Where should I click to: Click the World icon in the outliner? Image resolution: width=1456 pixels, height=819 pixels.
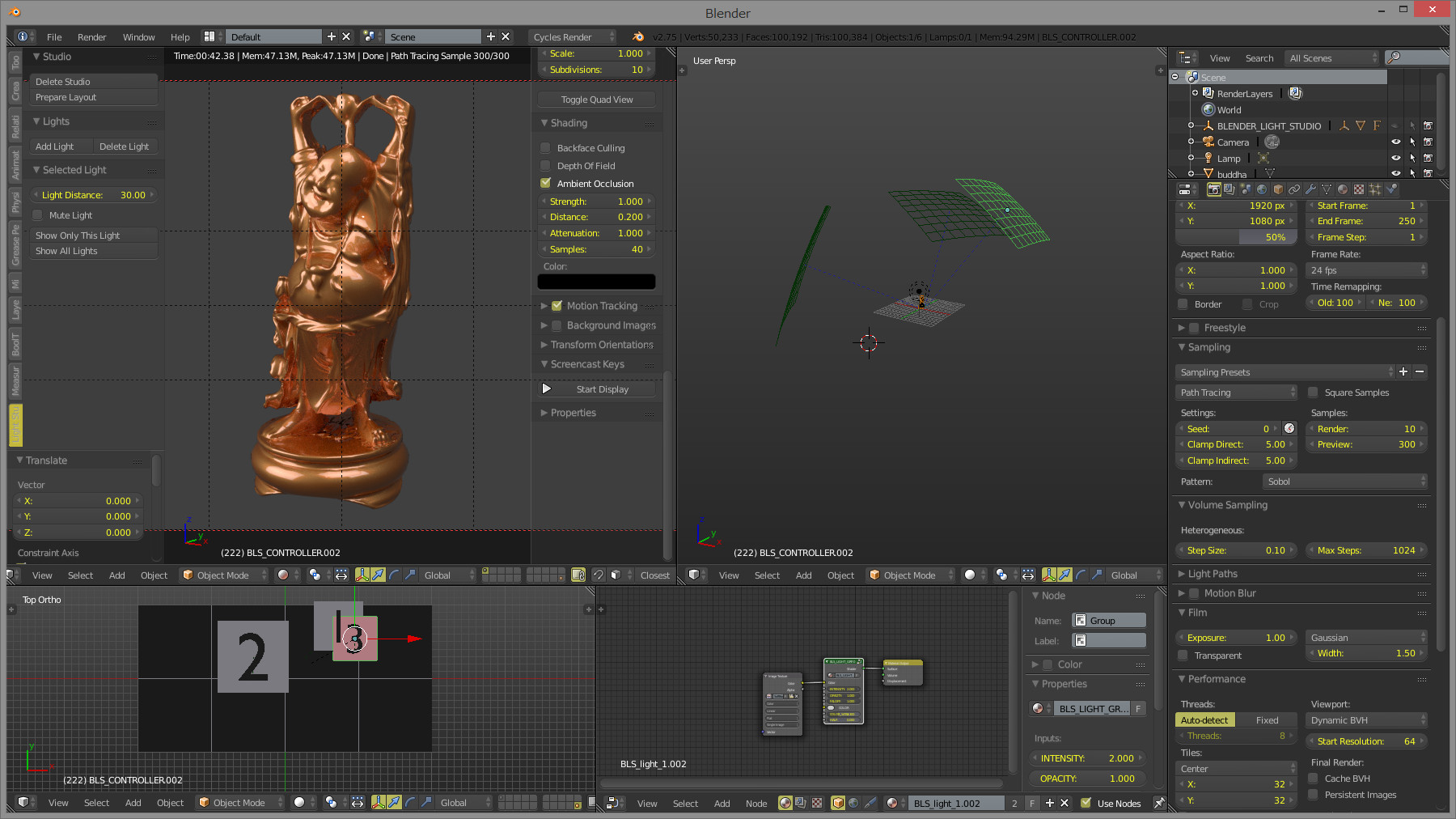(1208, 110)
